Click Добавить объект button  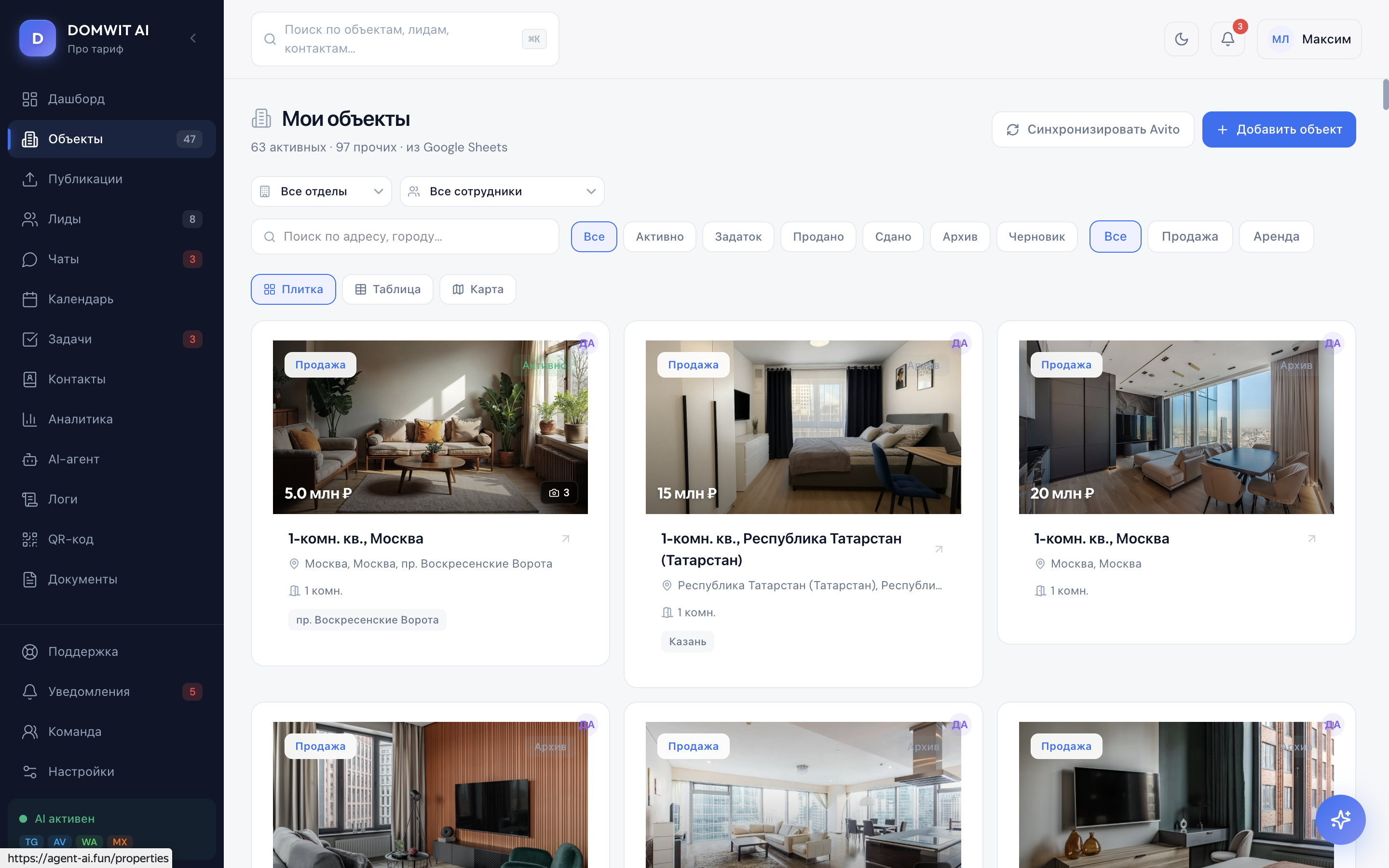pyautogui.click(x=1279, y=130)
